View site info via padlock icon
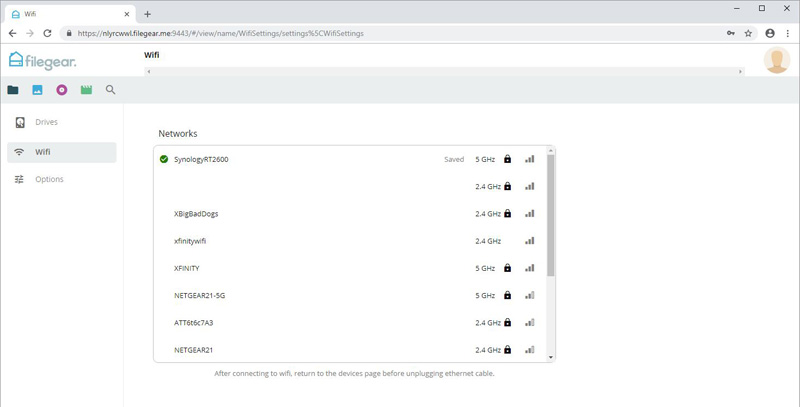This screenshot has height=407, width=800. pyautogui.click(x=69, y=33)
